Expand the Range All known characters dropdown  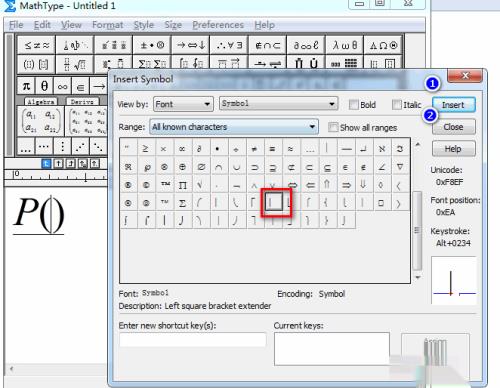234,127
